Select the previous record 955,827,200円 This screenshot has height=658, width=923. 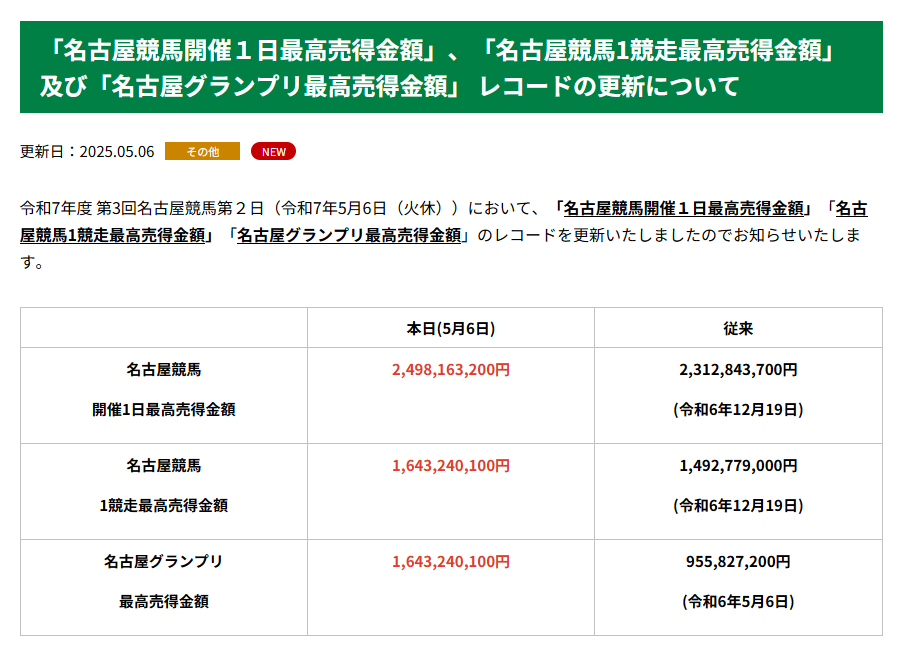[x=738, y=562]
